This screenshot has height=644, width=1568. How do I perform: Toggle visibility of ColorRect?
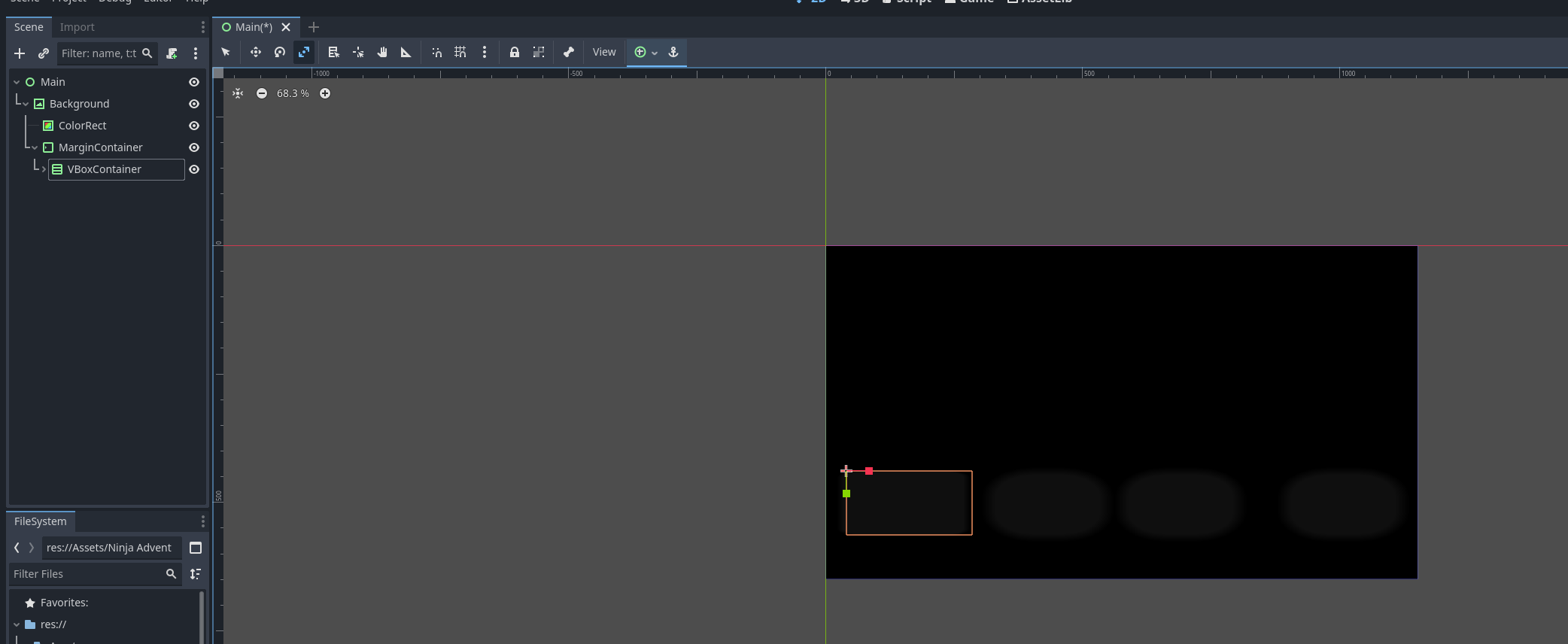[x=194, y=126]
